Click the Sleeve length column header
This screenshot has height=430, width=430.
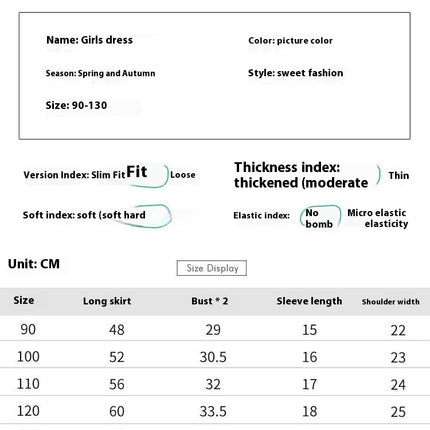309,301
